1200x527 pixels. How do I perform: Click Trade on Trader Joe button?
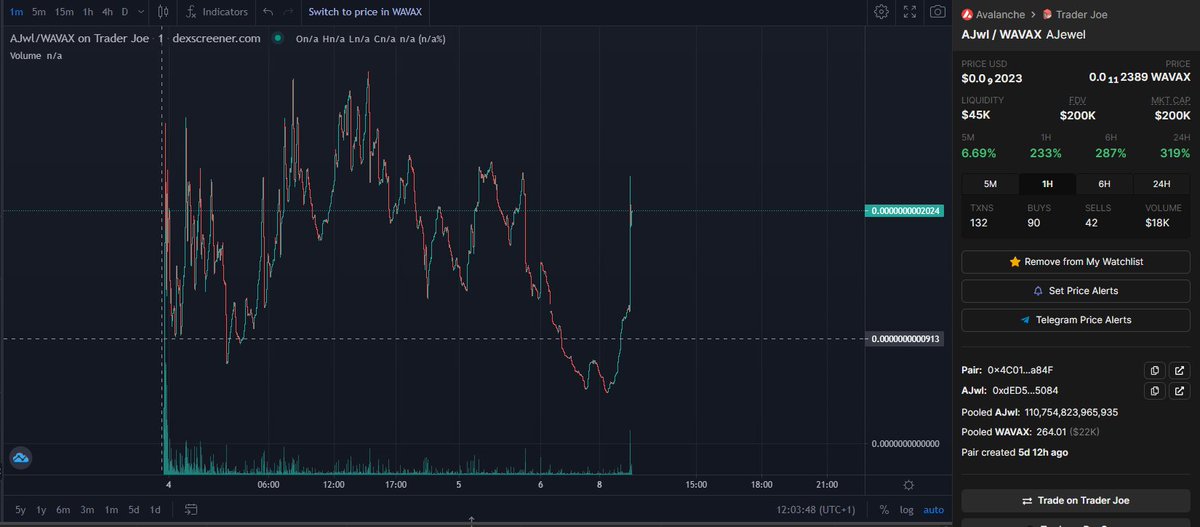[x=1076, y=500]
